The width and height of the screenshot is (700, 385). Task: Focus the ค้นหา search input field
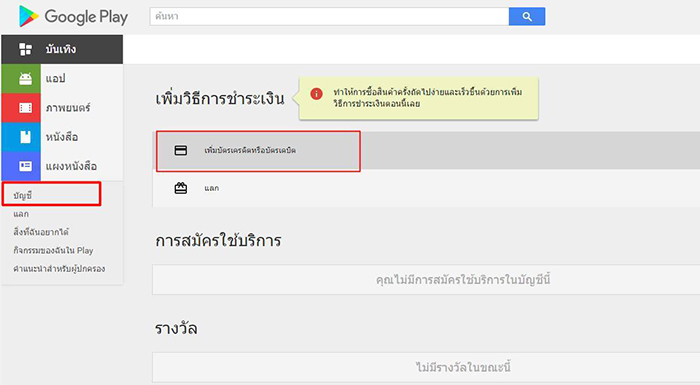click(329, 17)
